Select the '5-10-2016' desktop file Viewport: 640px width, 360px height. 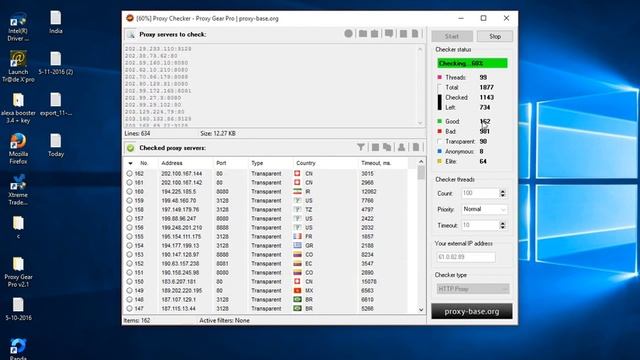[18, 309]
